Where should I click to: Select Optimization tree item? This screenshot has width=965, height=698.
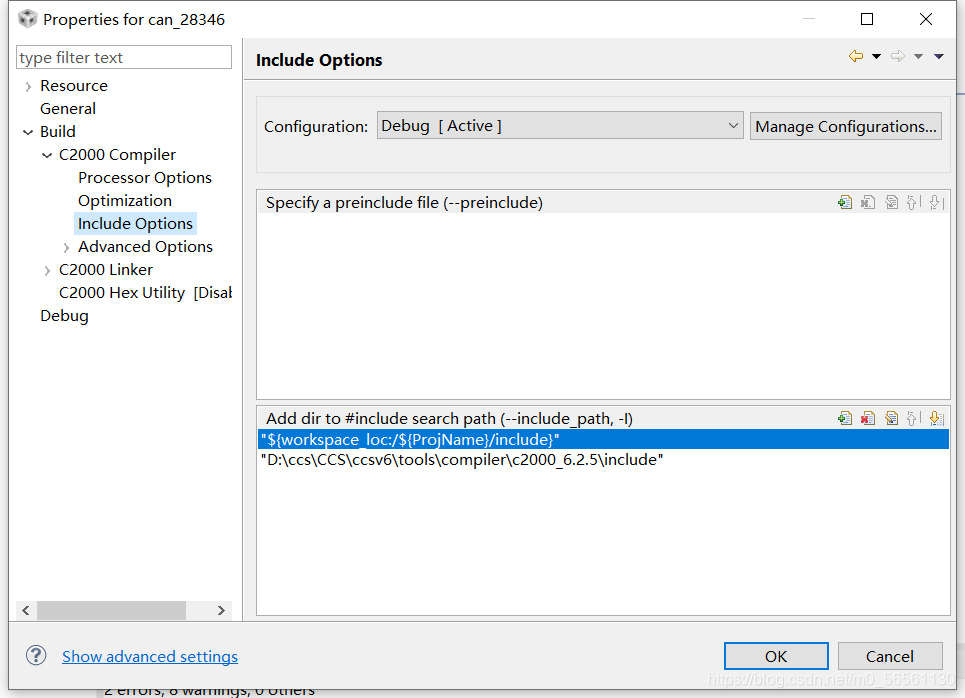coord(125,201)
